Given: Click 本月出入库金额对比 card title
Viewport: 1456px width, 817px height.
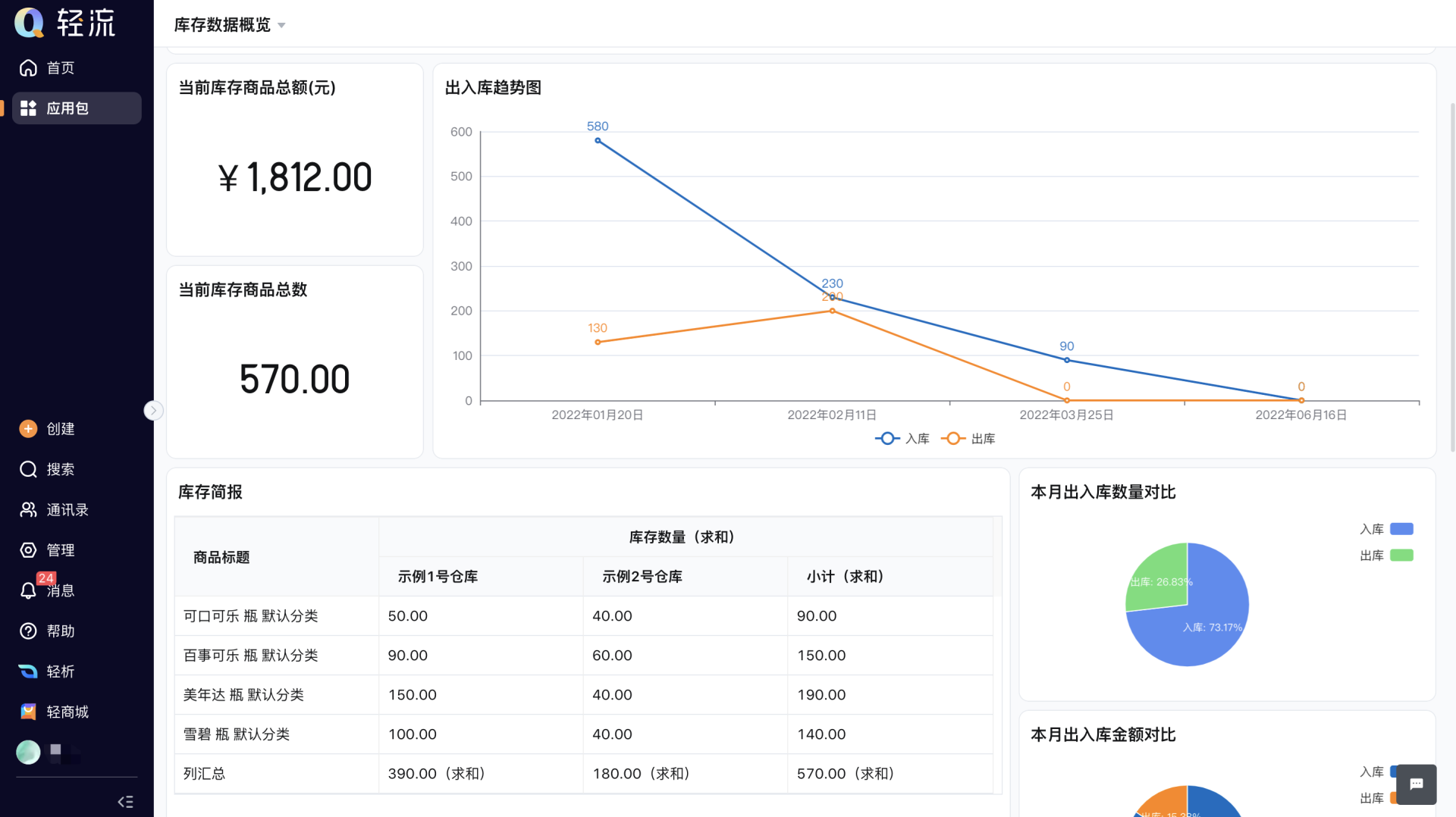Looking at the screenshot, I should 1103,735.
